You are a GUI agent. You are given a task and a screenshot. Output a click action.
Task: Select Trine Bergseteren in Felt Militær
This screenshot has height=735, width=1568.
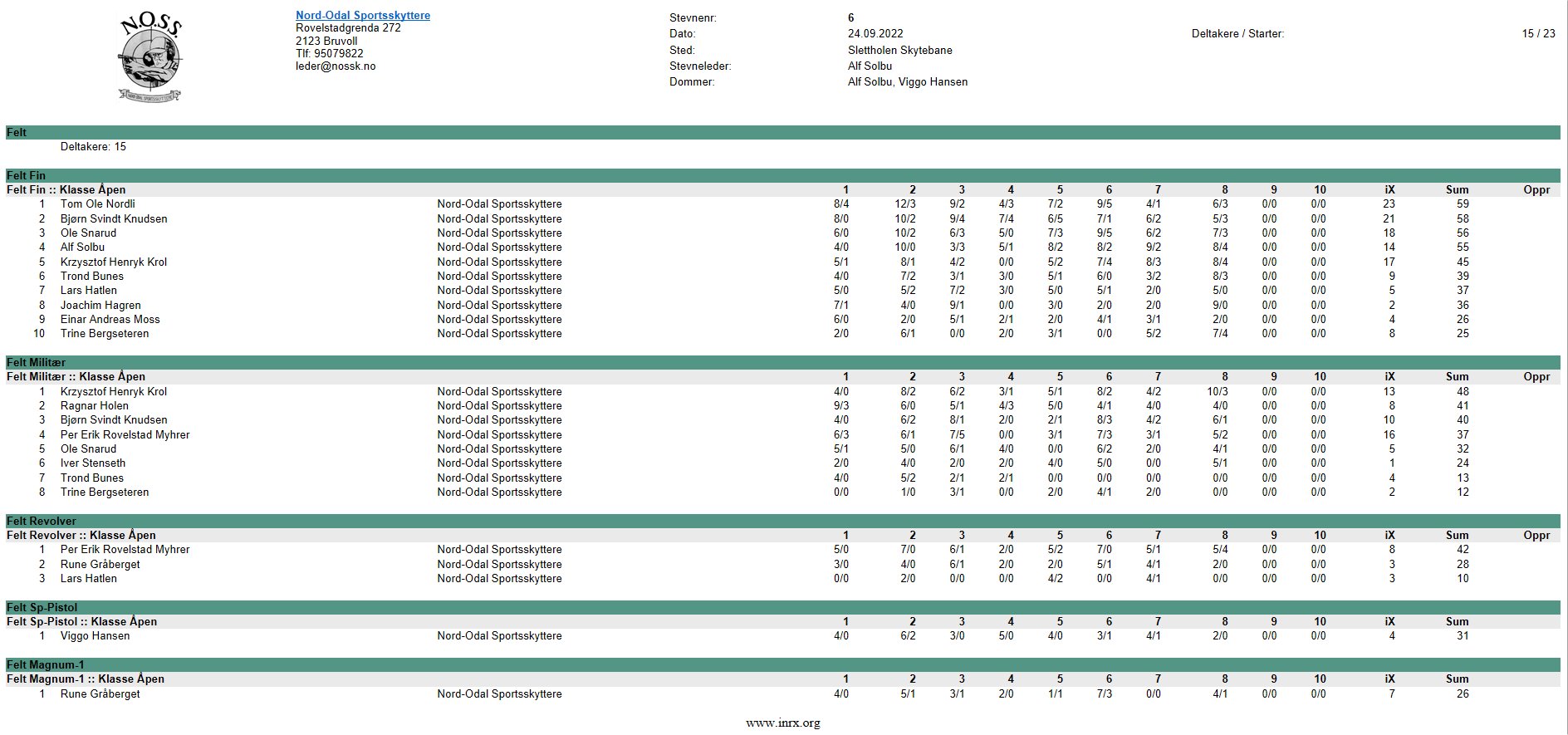pos(105,492)
